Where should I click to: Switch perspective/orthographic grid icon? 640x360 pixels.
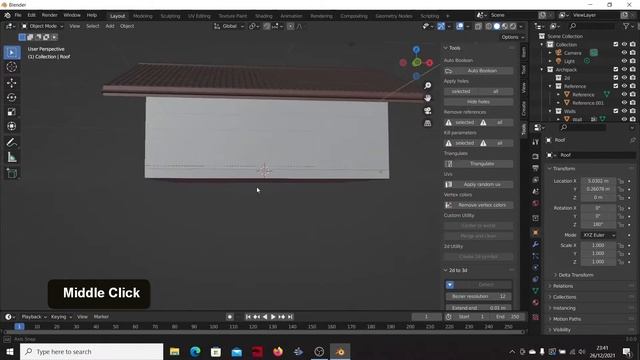pyautogui.click(x=427, y=123)
